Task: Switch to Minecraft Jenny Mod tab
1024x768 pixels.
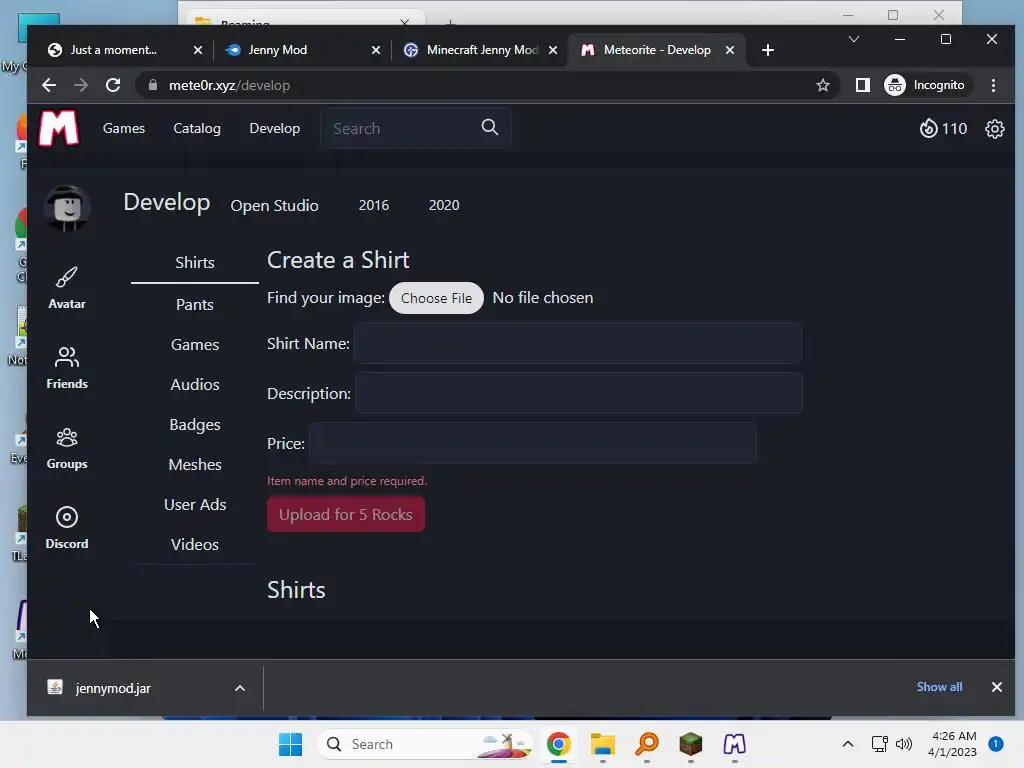Action: click(482, 50)
